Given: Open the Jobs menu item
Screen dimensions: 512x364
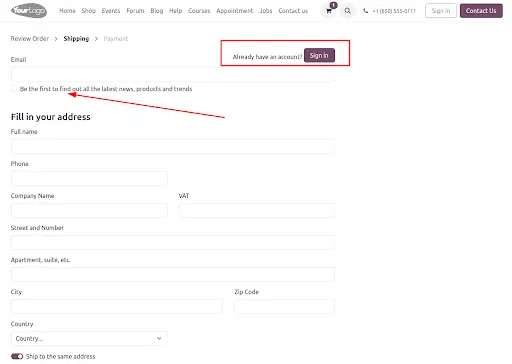Looking at the screenshot, I should [266, 11].
